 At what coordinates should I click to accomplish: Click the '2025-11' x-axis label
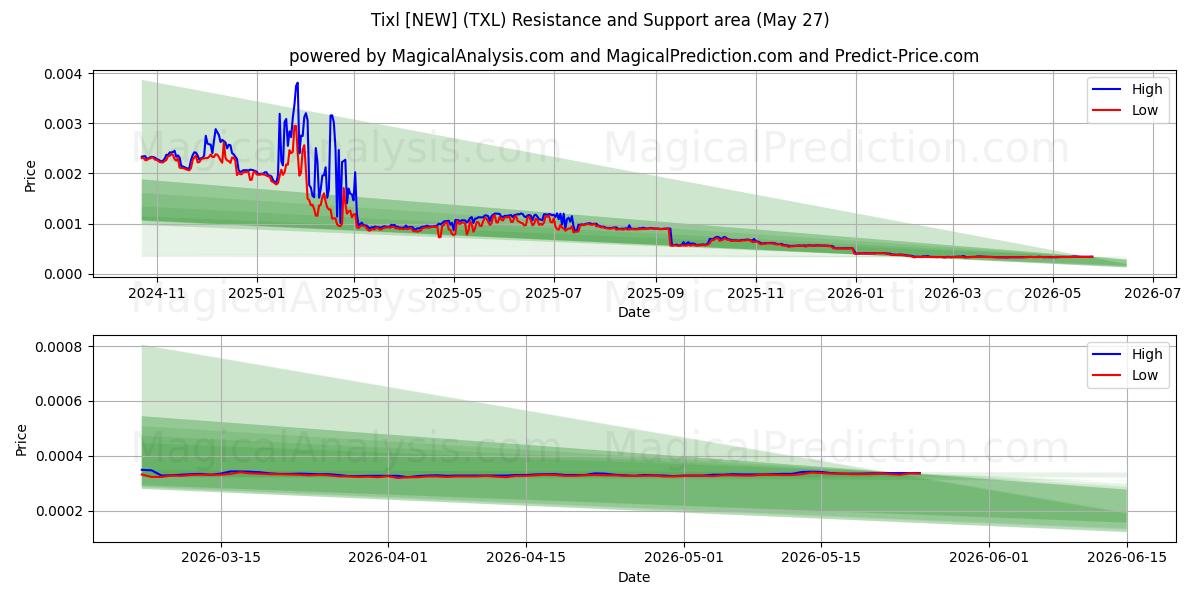click(x=756, y=294)
